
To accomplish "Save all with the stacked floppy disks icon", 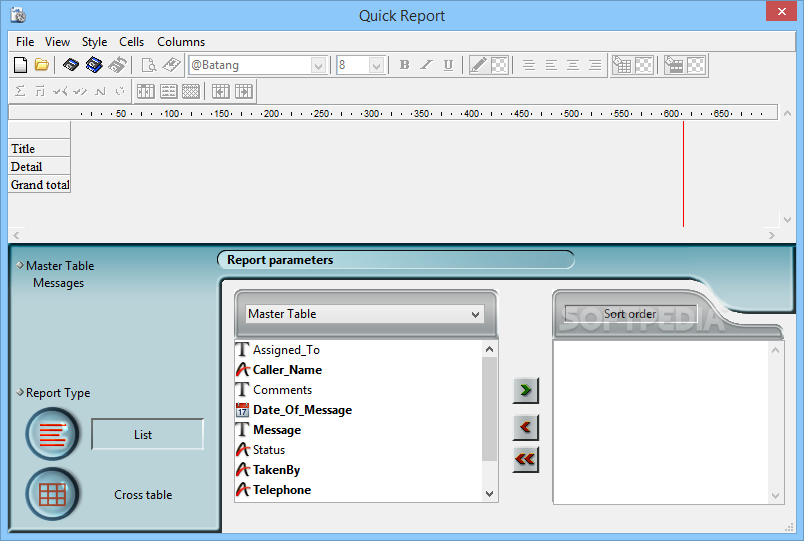I will point(94,65).
